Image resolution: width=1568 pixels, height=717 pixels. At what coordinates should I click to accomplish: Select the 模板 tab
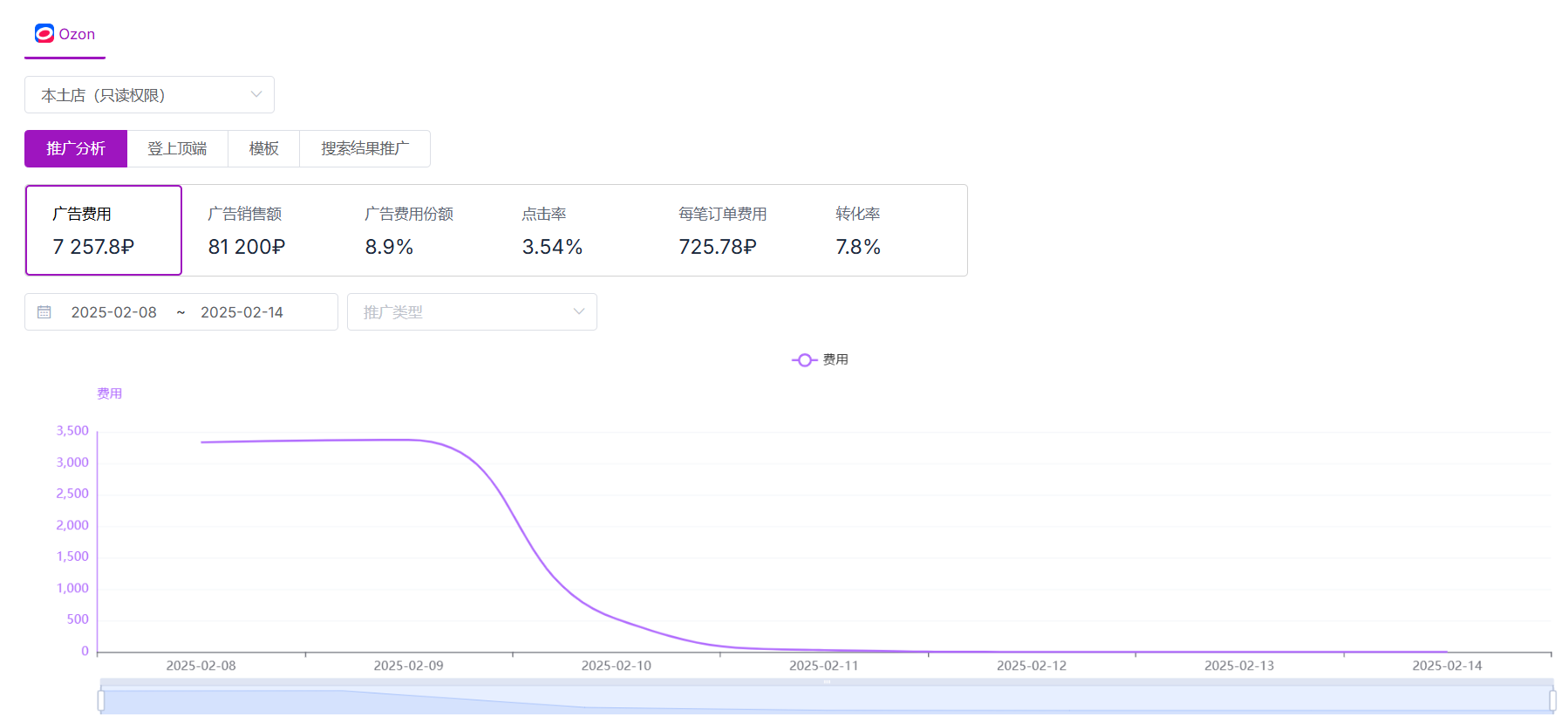tap(263, 148)
